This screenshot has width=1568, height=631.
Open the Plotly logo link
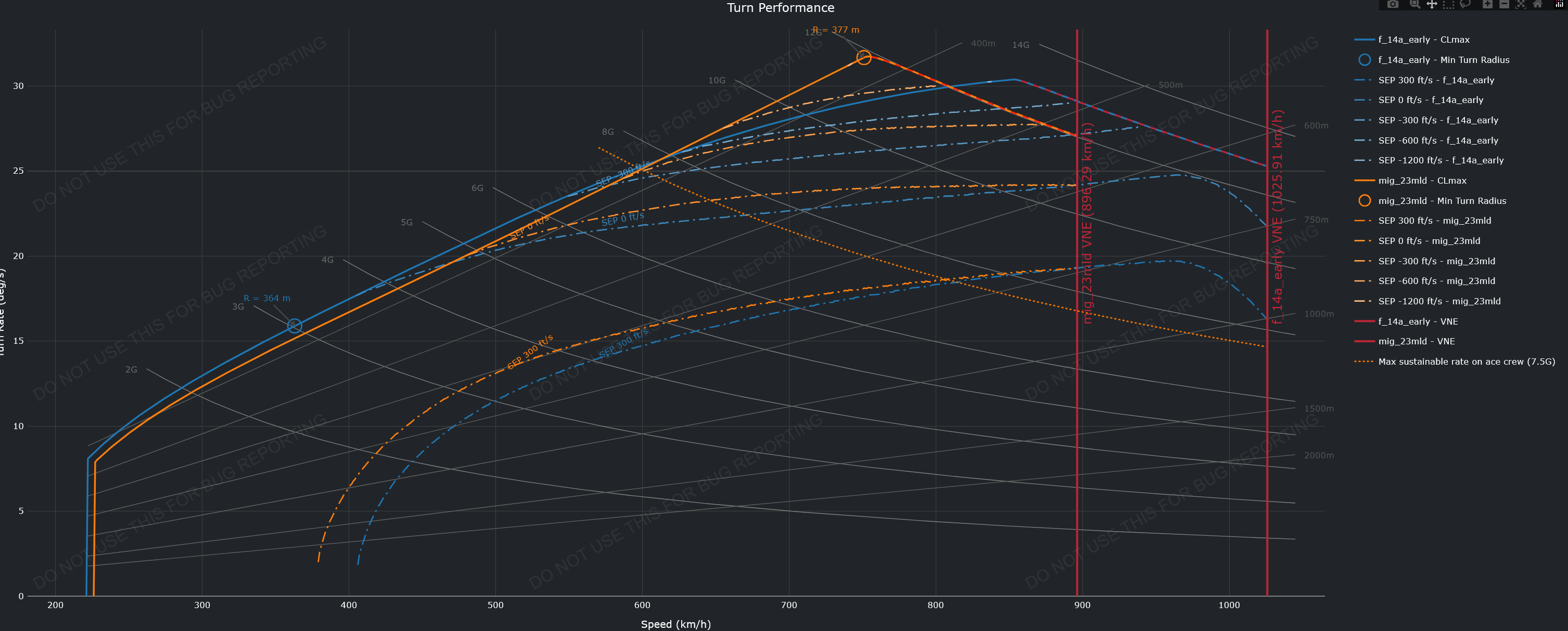1560,4
